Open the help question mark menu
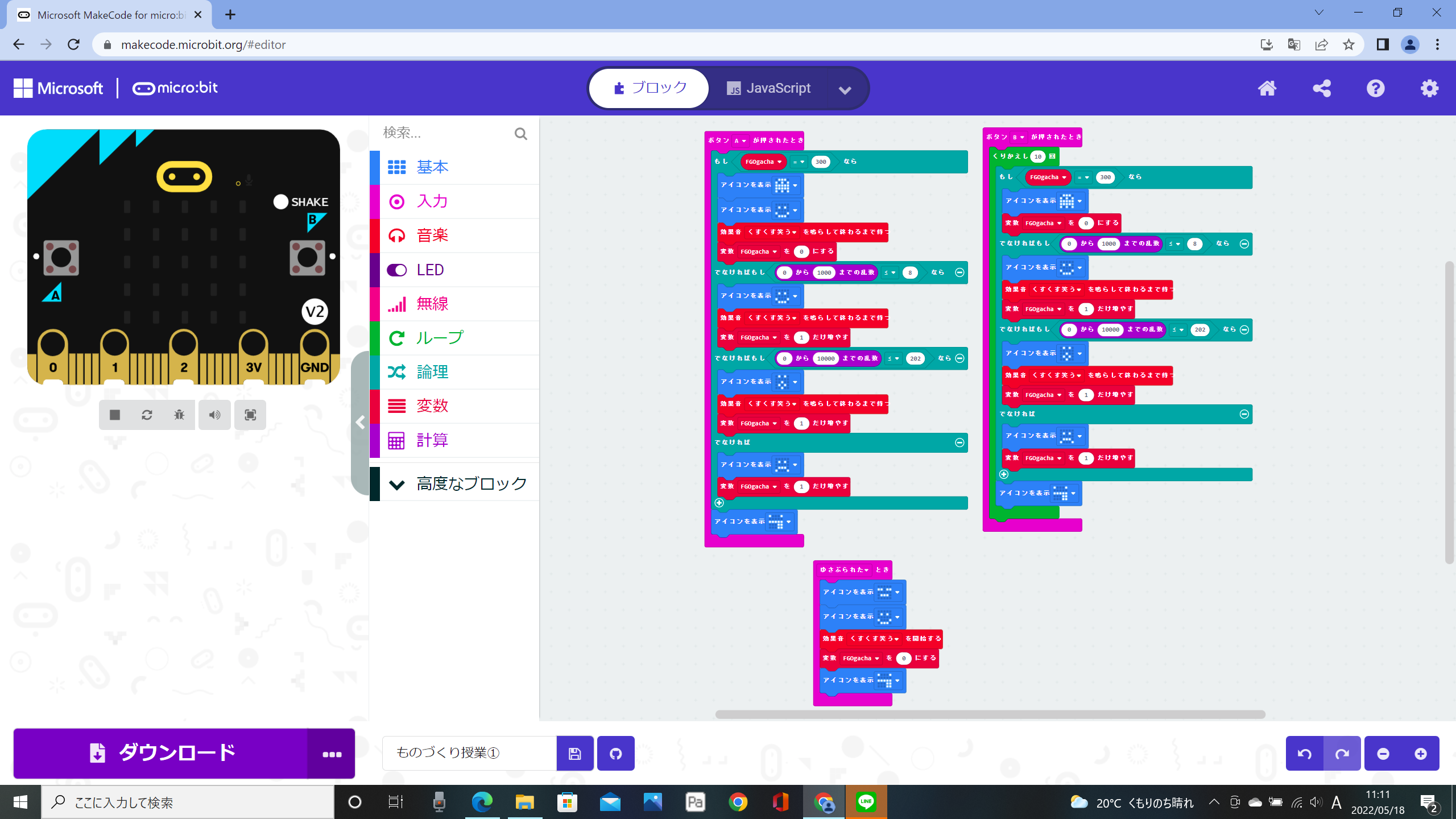The width and height of the screenshot is (1456, 819). [x=1375, y=88]
